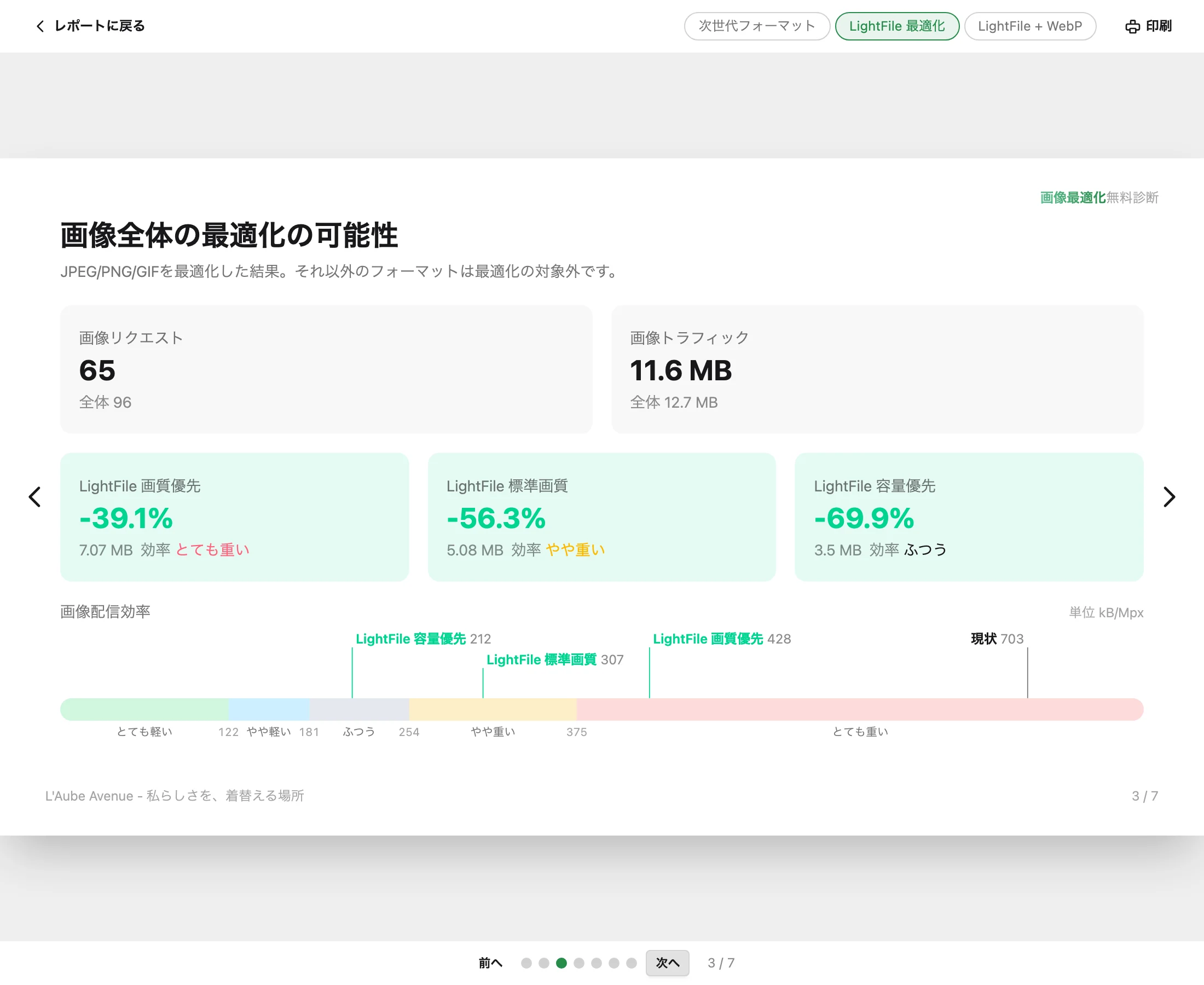
Task: Click the red とても重い bar segment
Action: pyautogui.click(x=860, y=709)
